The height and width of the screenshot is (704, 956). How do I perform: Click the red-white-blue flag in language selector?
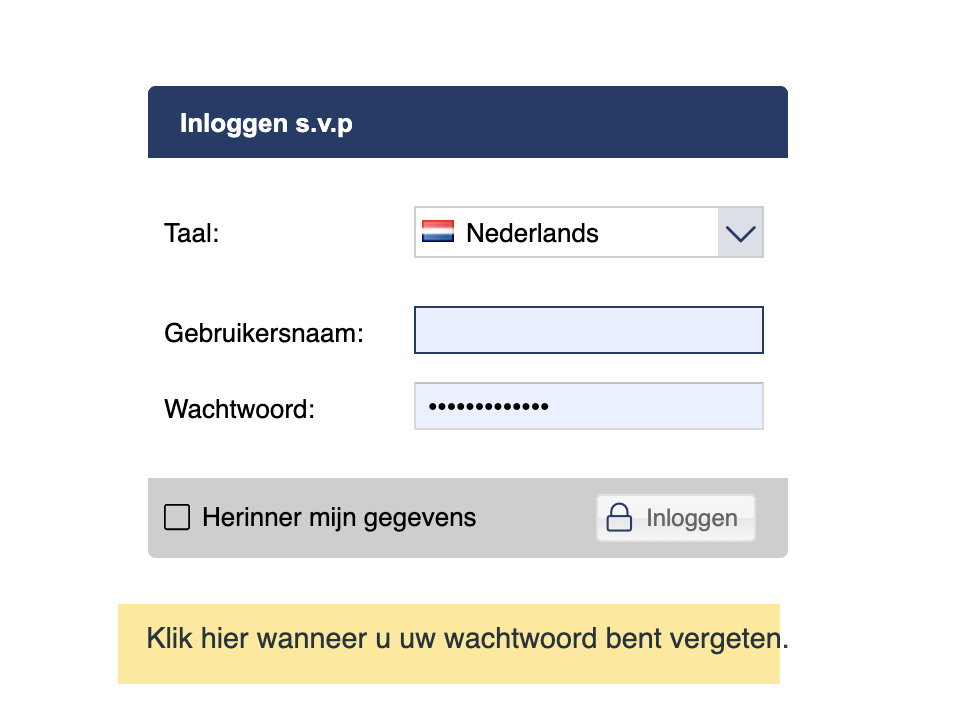437,231
